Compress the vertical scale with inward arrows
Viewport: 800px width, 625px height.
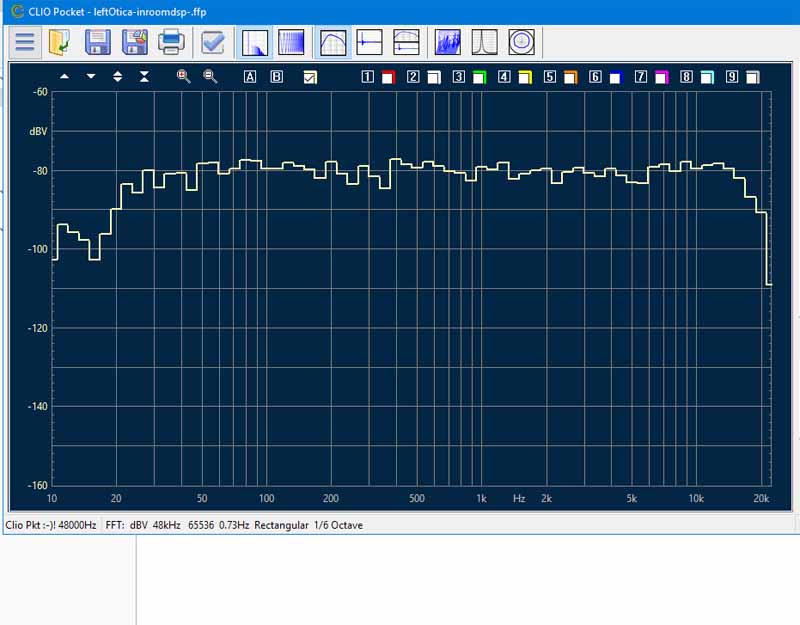144,77
